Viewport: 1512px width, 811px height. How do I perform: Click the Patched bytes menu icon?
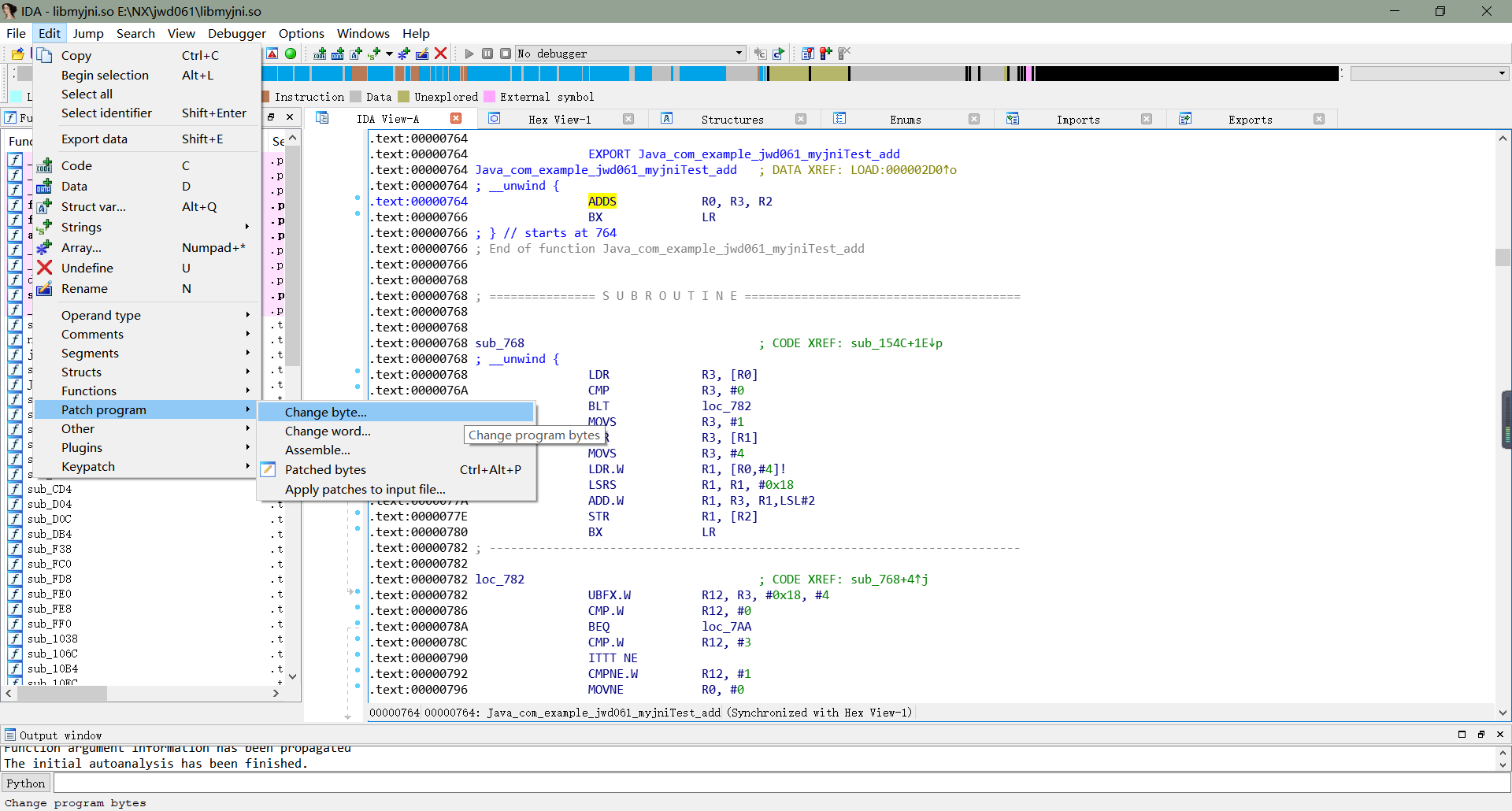point(269,469)
